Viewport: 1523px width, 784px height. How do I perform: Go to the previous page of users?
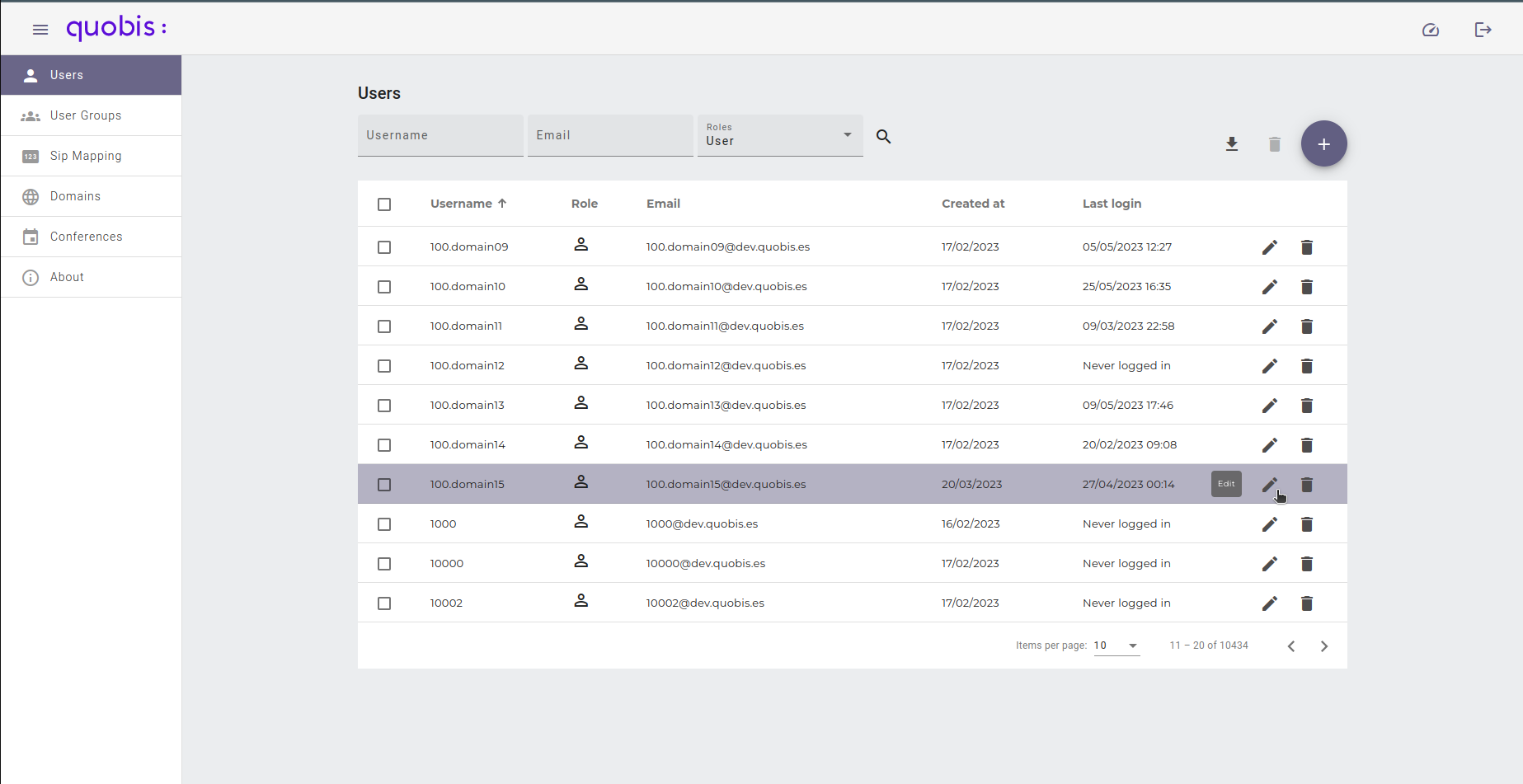(x=1291, y=646)
